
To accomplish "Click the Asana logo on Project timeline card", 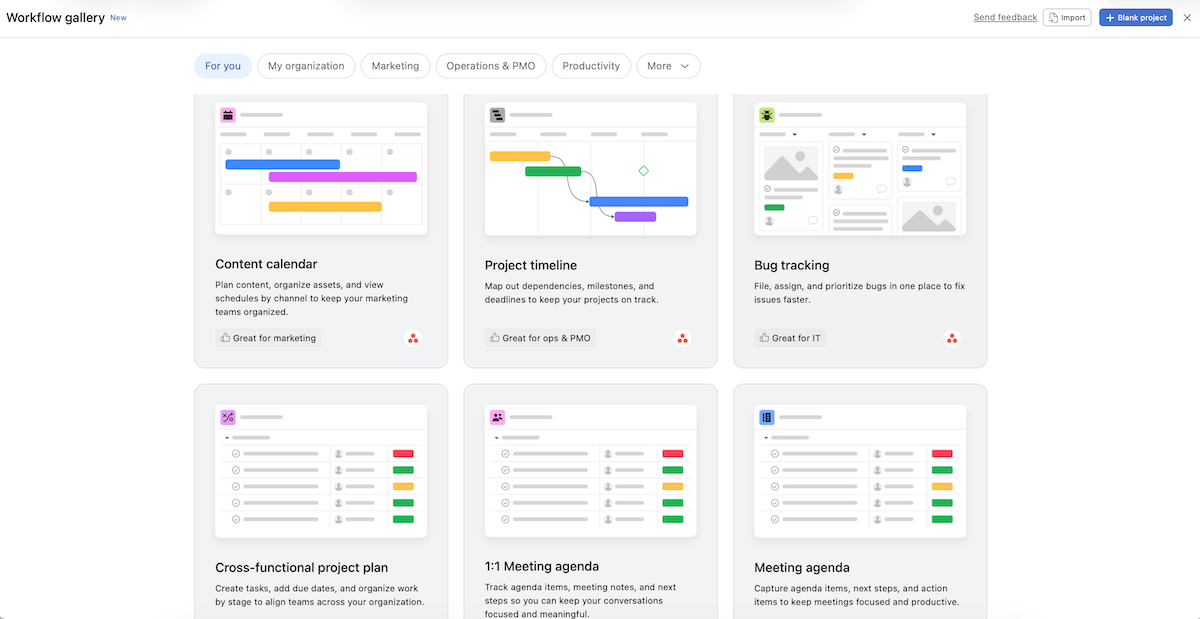I will coord(683,338).
